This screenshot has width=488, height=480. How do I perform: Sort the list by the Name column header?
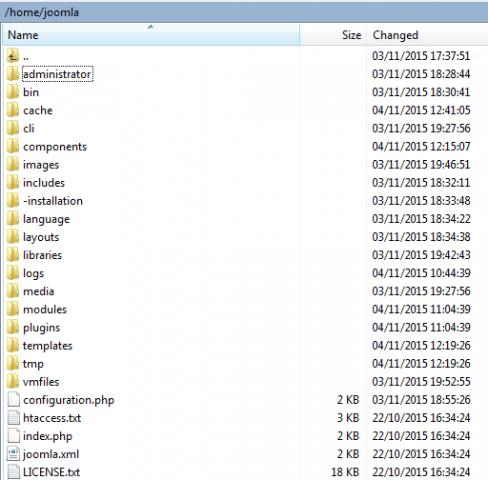pos(151,35)
